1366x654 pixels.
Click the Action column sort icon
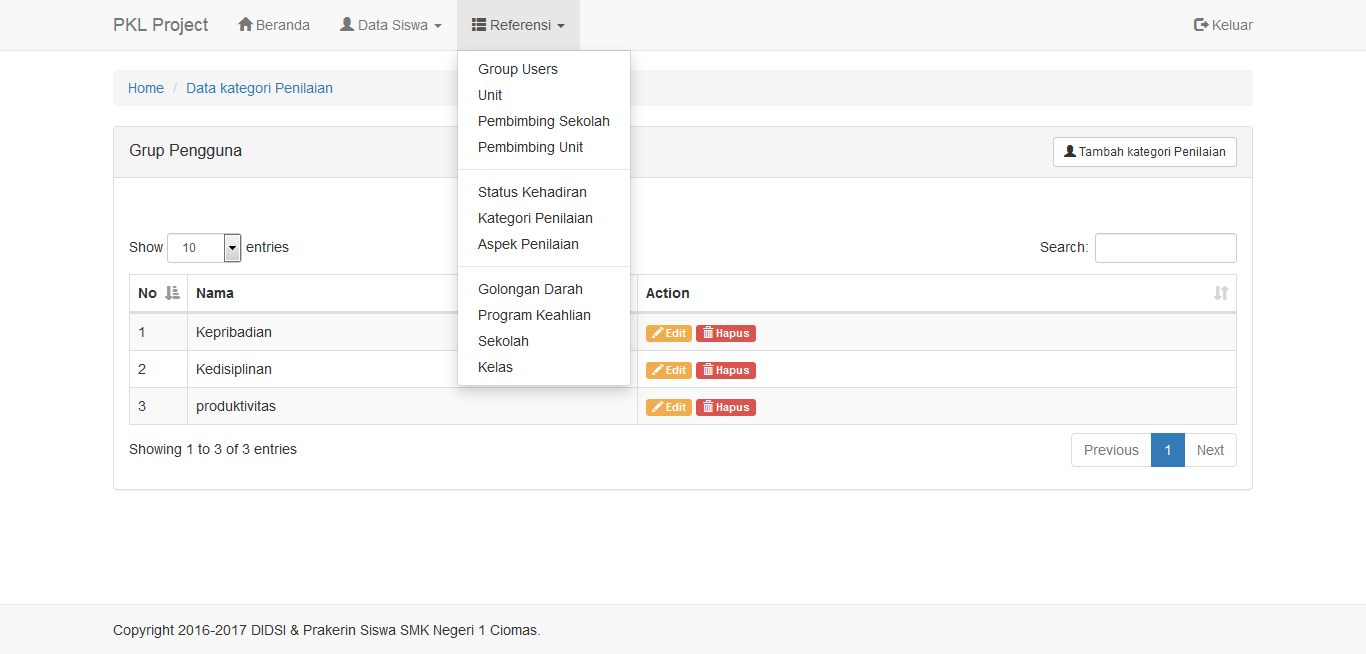(x=1220, y=293)
